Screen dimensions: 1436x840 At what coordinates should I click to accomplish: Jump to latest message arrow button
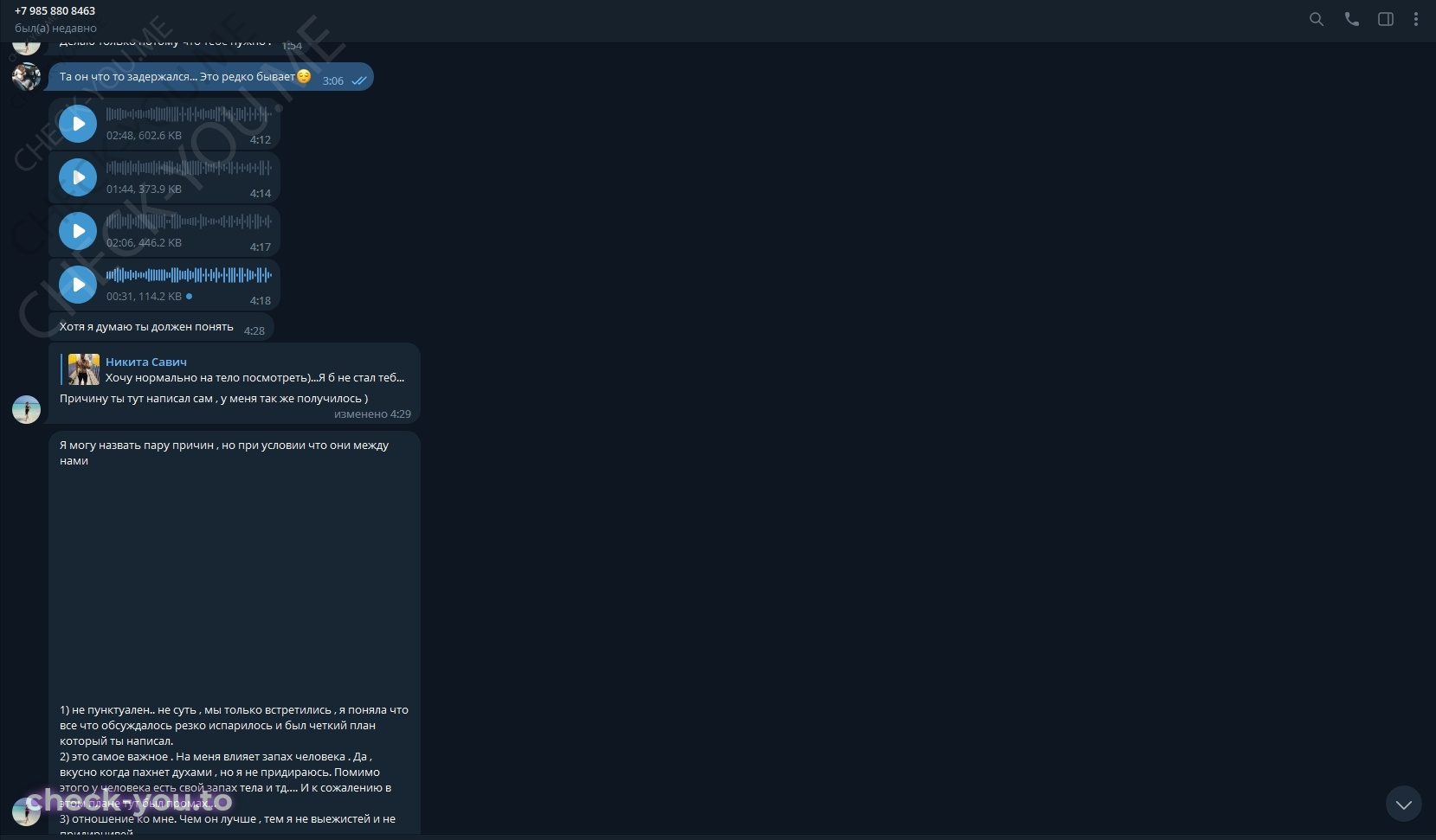point(1403,804)
